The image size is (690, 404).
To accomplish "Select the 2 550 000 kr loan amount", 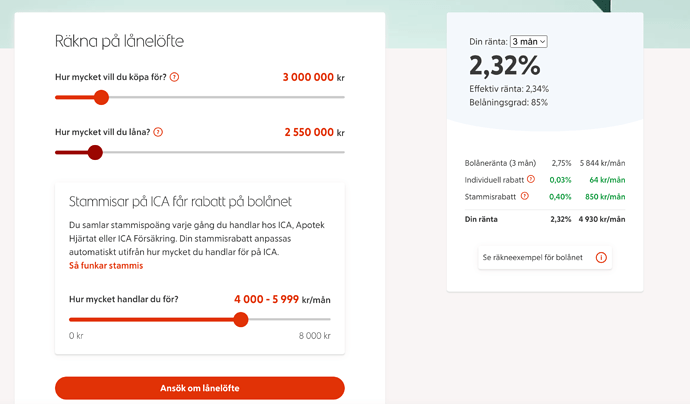I will [x=314, y=132].
